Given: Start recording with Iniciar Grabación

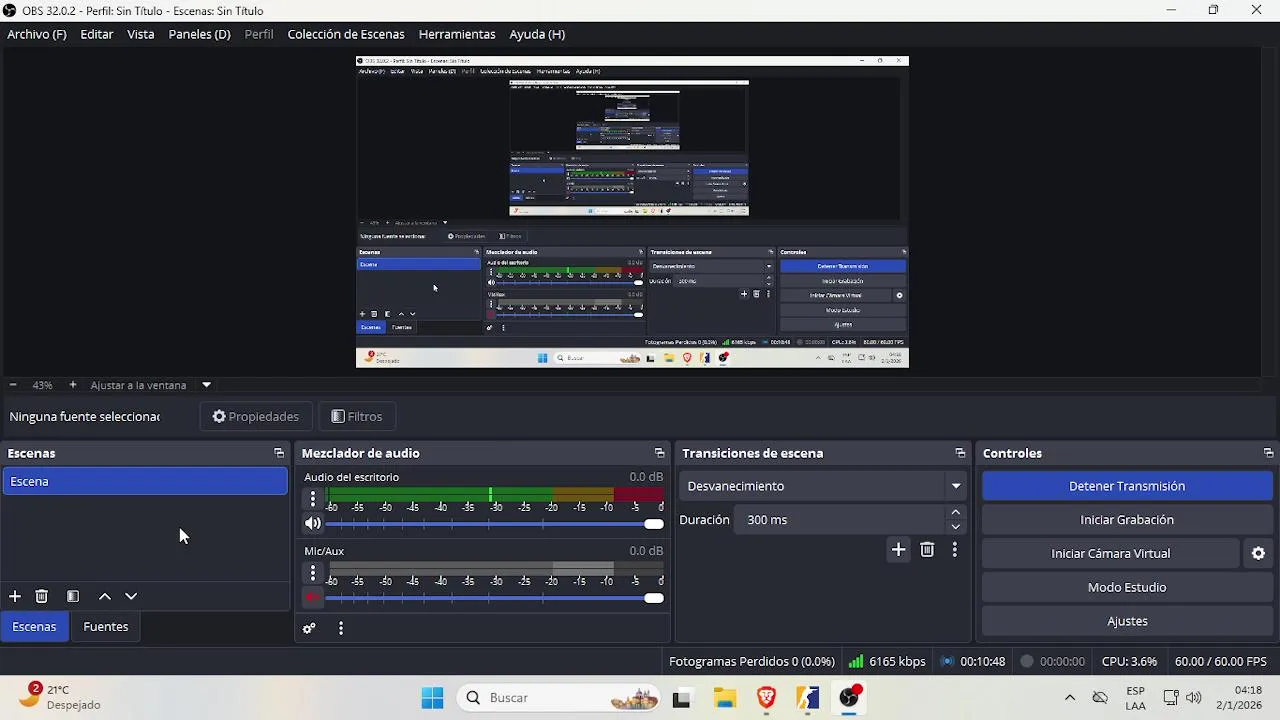Looking at the screenshot, I should tap(1127, 520).
